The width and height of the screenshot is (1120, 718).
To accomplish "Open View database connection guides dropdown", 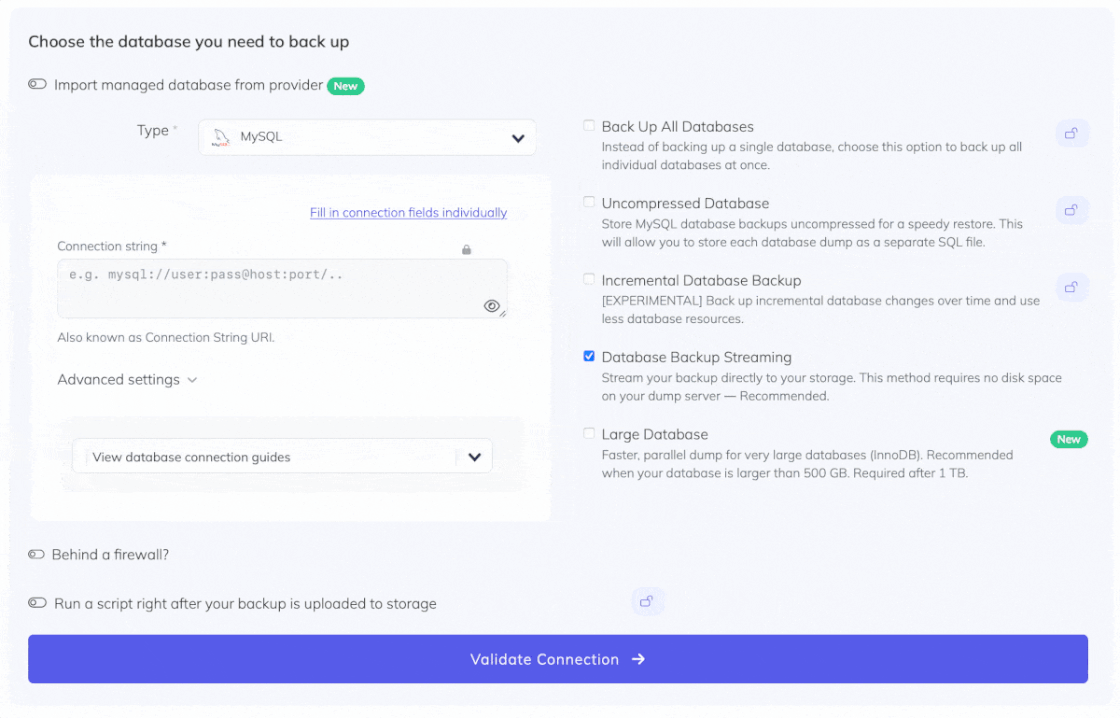I will click(x=282, y=457).
